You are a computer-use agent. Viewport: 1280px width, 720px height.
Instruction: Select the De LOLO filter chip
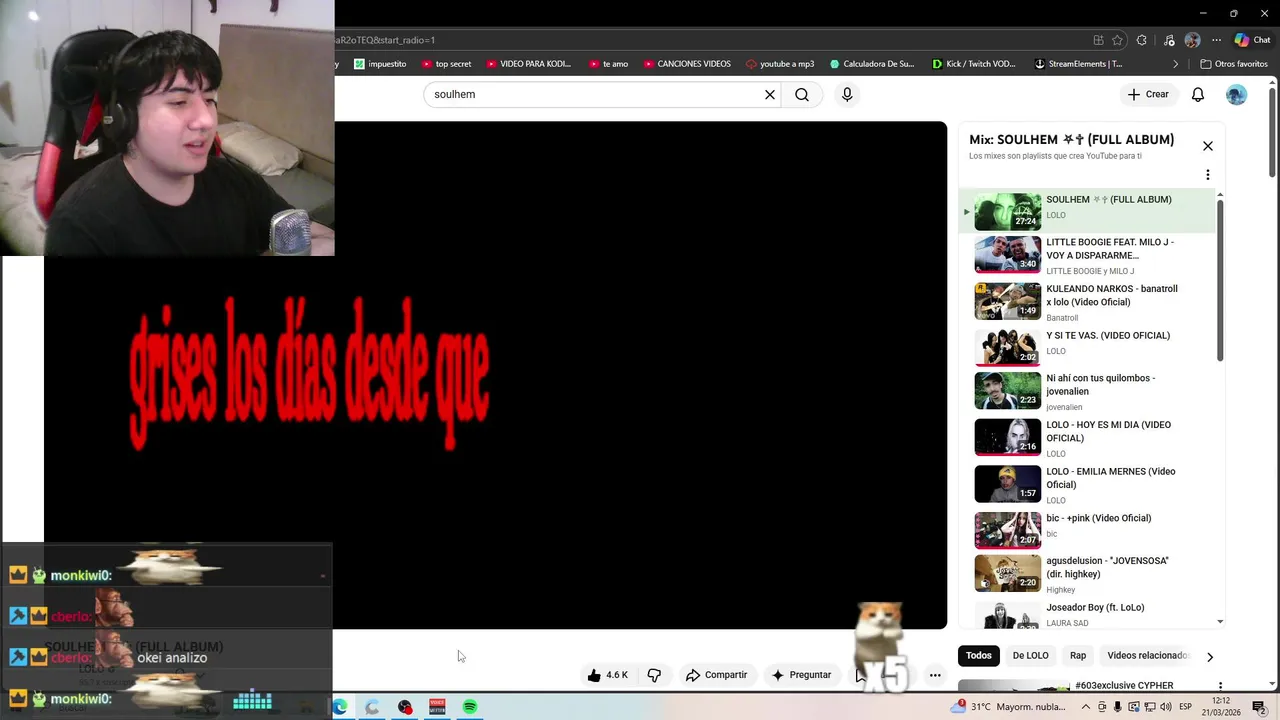coord(1030,656)
